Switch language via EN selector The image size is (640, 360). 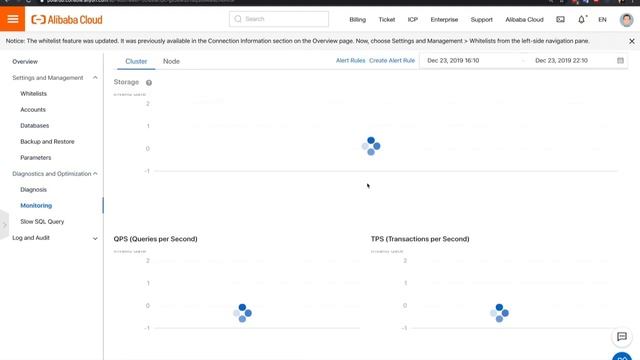point(602,20)
